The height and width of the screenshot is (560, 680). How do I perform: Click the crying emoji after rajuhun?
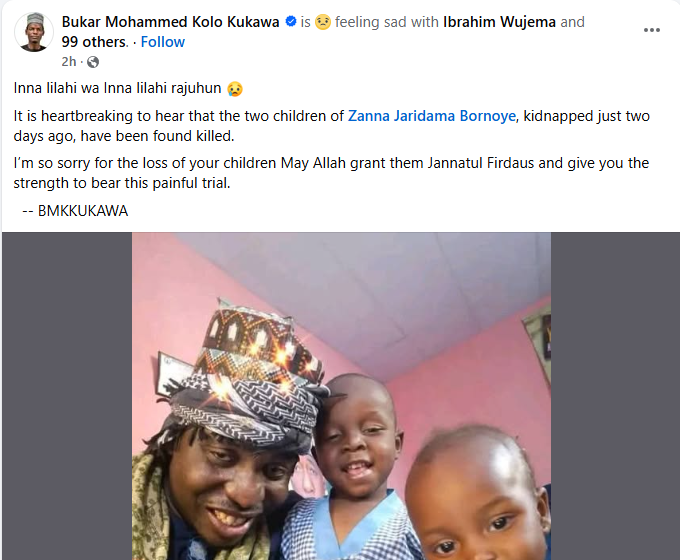pos(235,88)
